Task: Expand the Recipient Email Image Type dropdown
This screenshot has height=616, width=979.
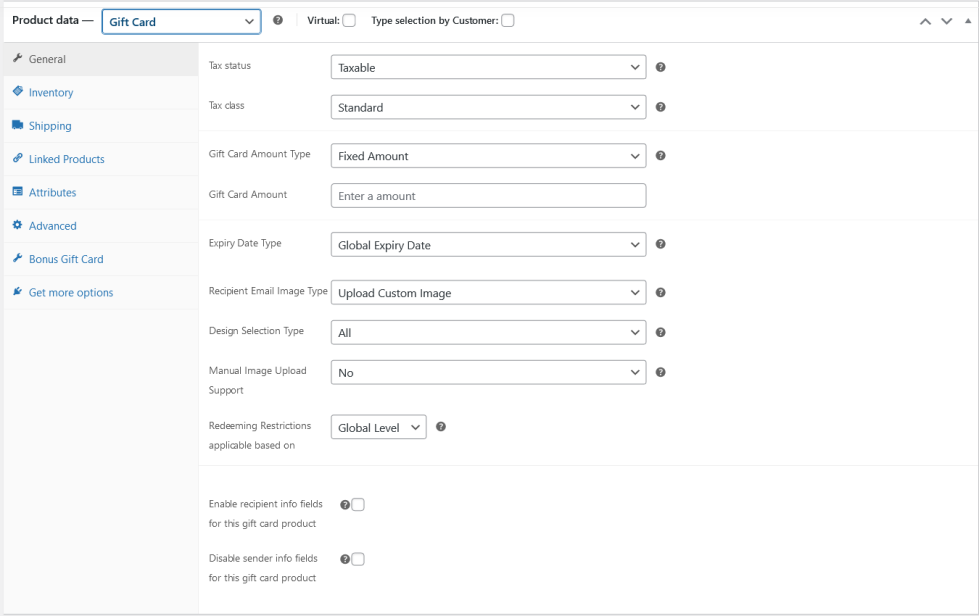Action: coord(488,293)
